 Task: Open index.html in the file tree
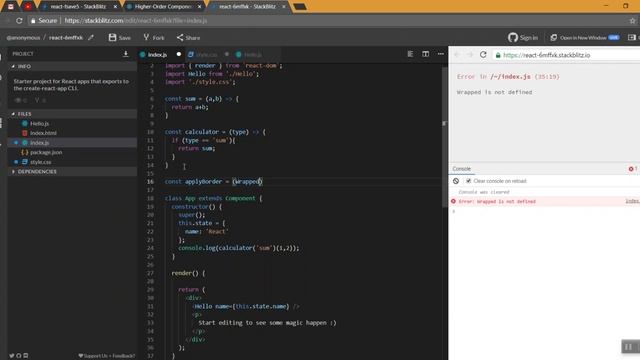tap(43, 133)
